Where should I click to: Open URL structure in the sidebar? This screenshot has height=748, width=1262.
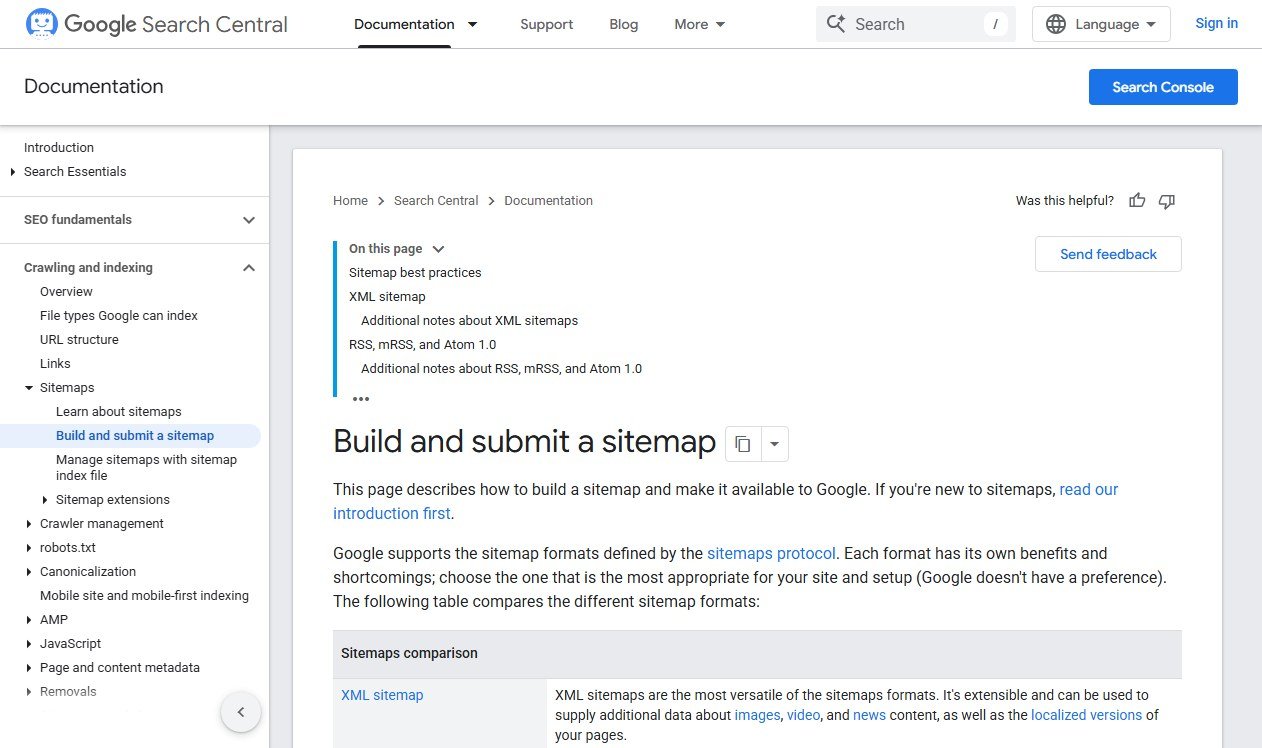(79, 340)
